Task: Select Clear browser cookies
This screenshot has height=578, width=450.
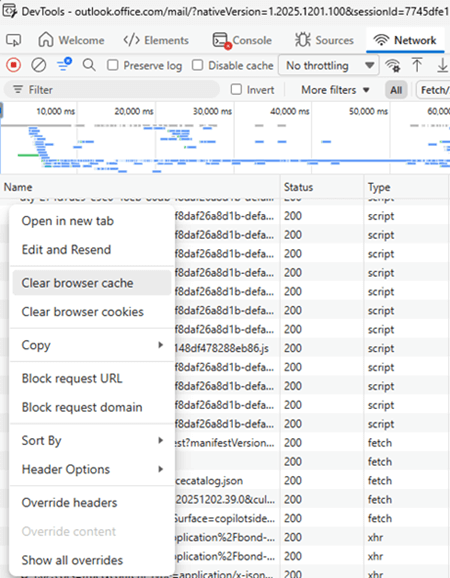Action: [x=92, y=311]
